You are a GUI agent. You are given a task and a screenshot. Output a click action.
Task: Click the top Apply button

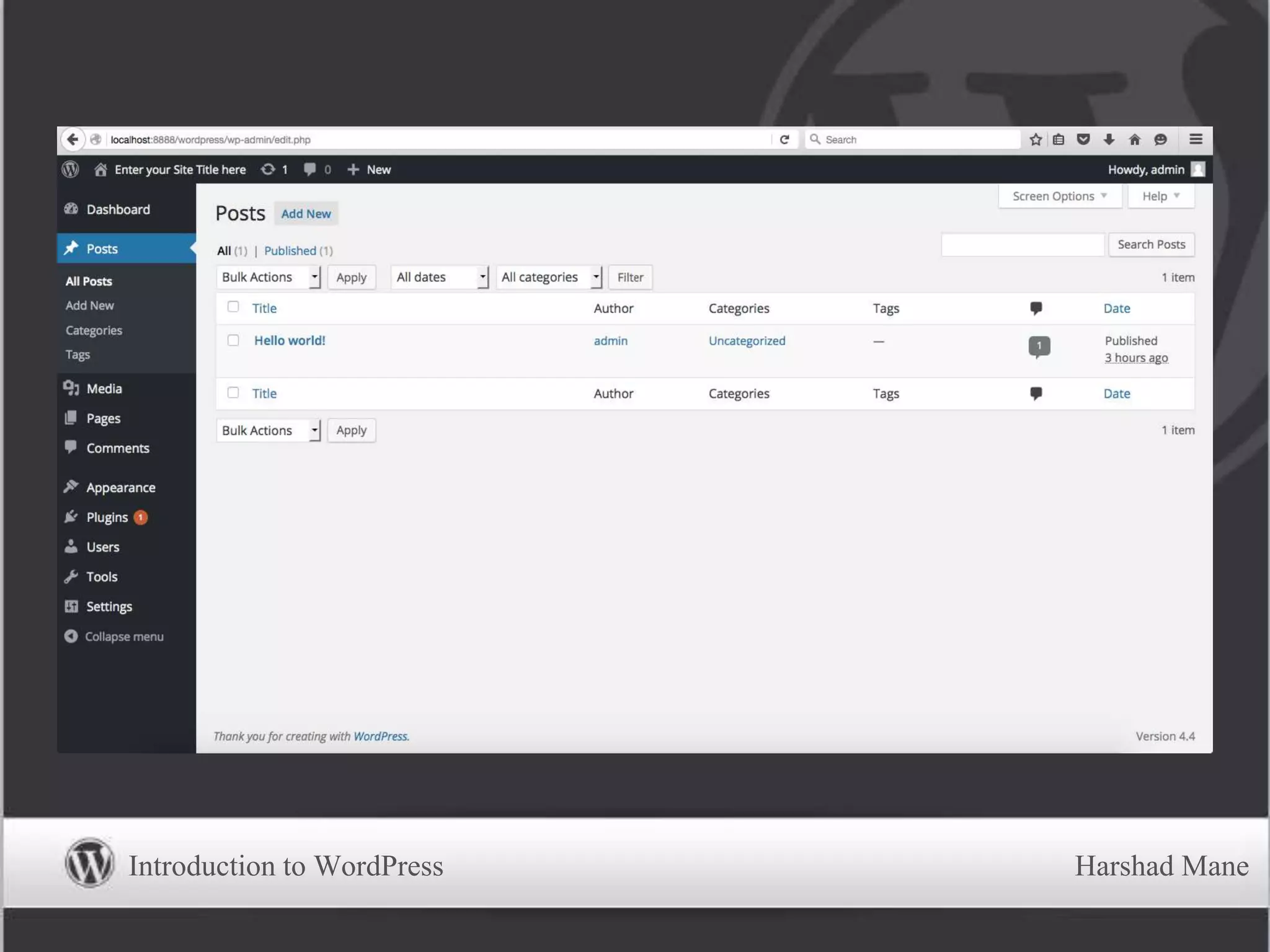pos(352,277)
